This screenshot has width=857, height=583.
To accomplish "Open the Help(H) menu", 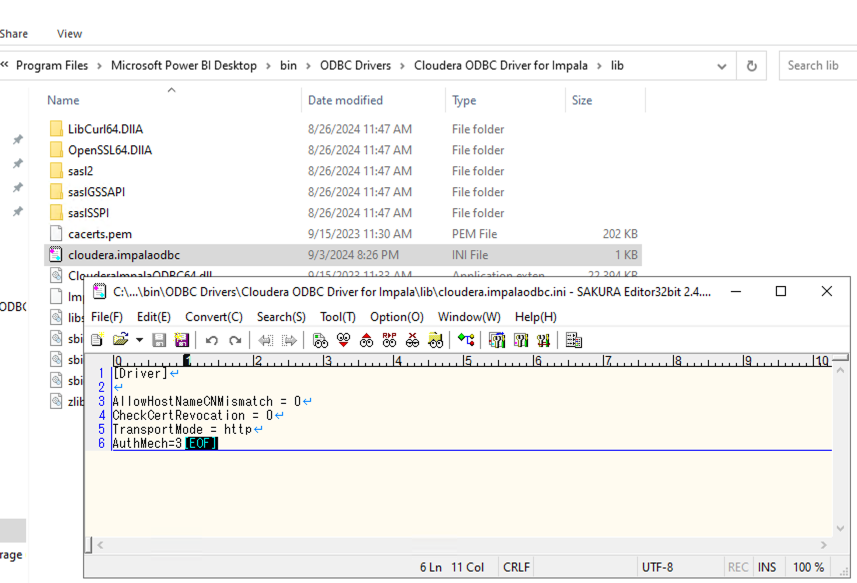I will coord(536,317).
